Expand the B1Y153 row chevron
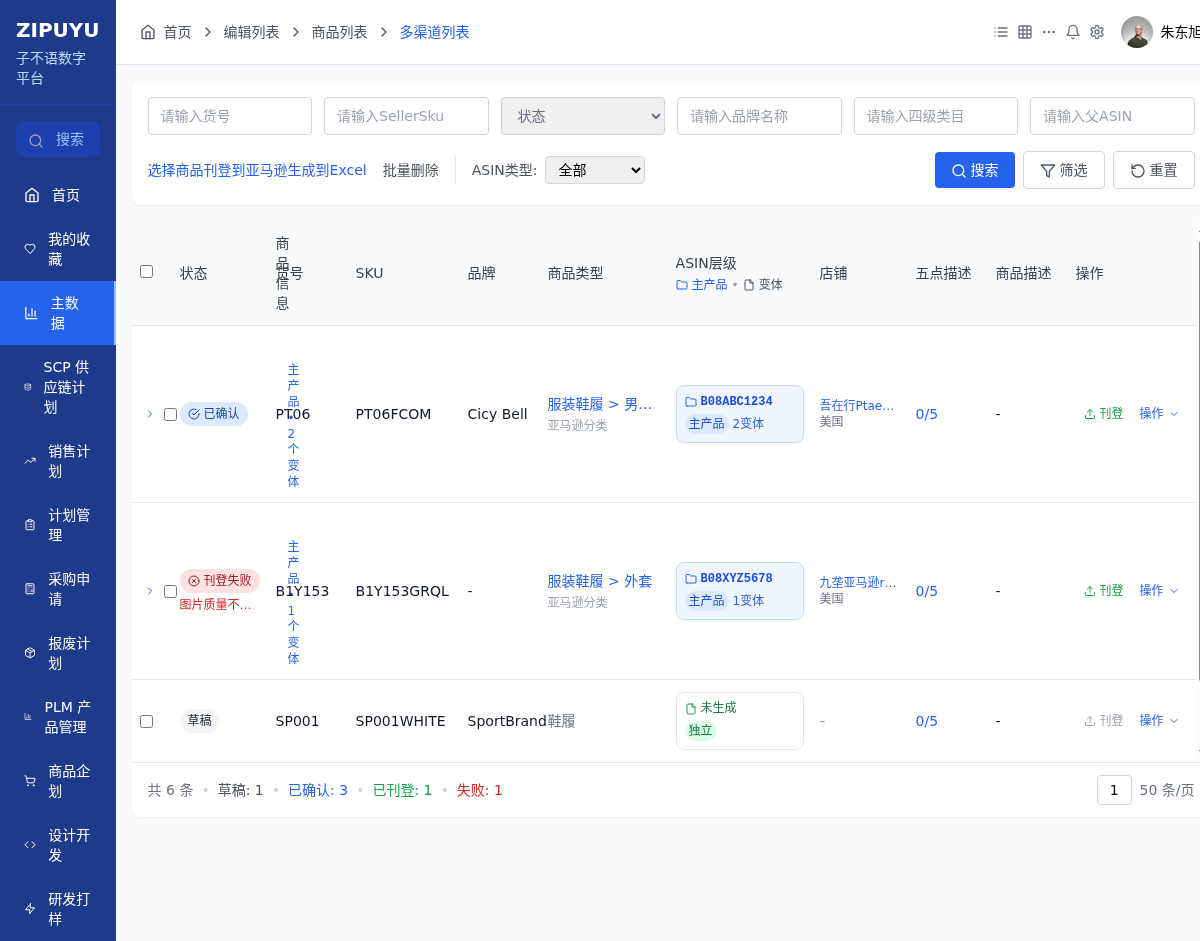Viewport: 1200px width, 941px height. pyautogui.click(x=150, y=591)
